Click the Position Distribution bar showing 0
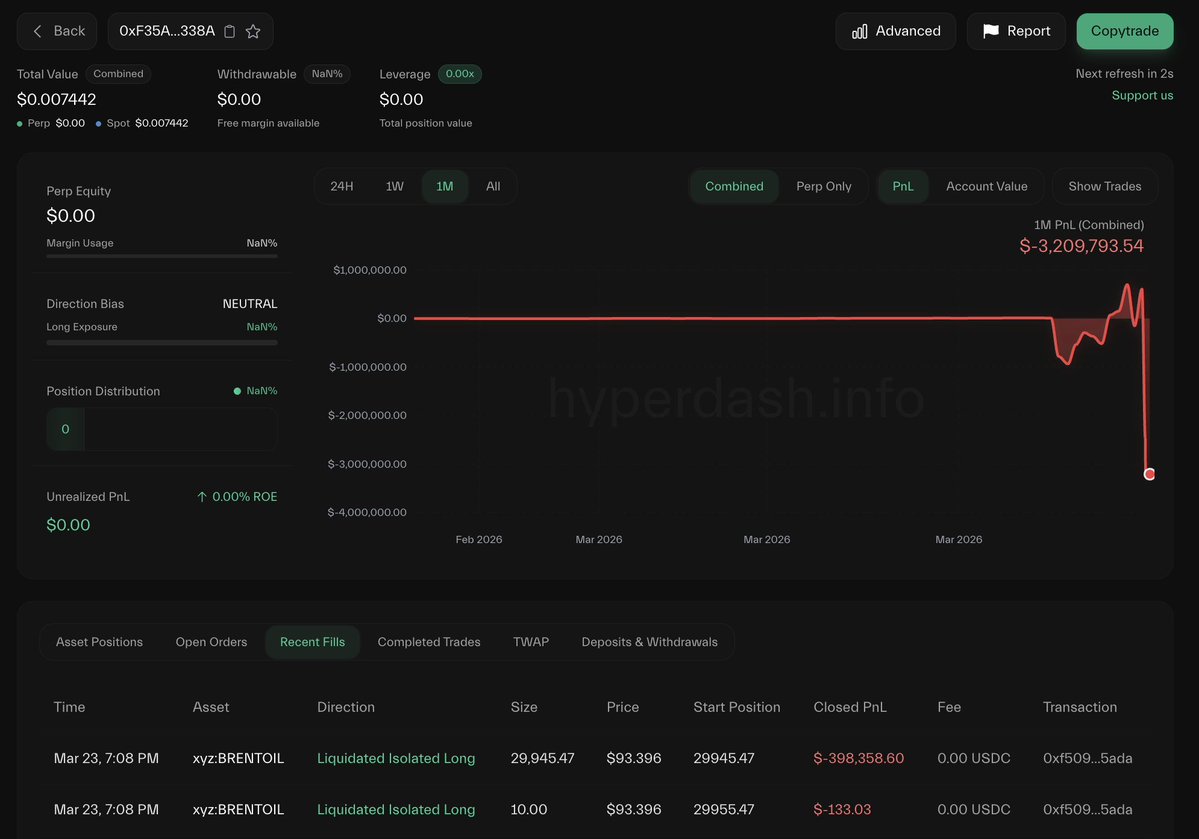1199x839 pixels. click(x=161, y=429)
